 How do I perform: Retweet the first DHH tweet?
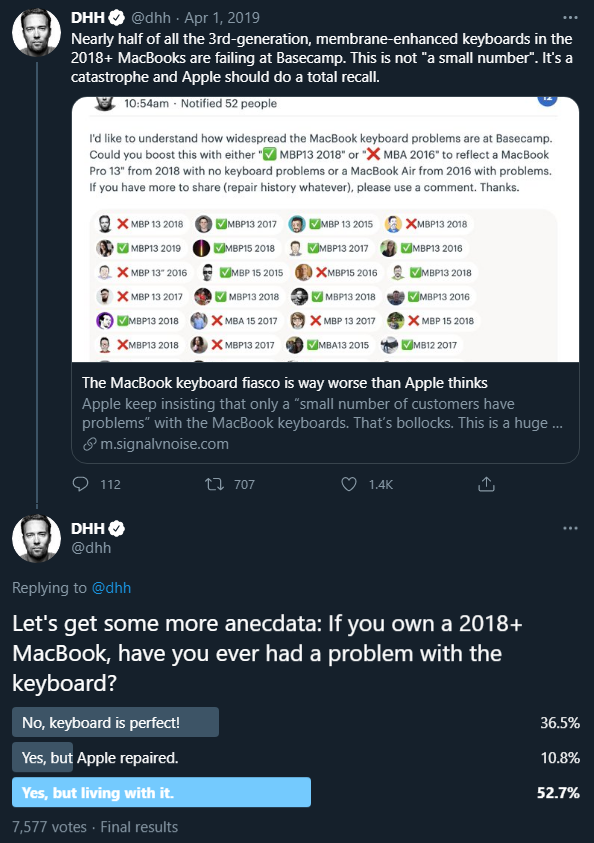(214, 484)
